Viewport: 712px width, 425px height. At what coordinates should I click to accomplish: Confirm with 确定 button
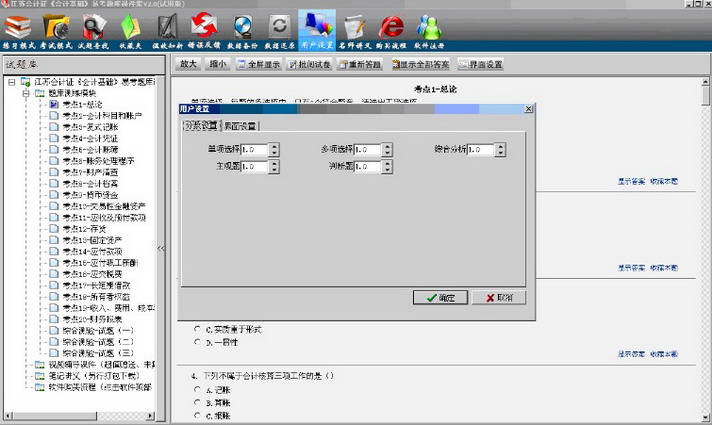pyautogui.click(x=440, y=297)
